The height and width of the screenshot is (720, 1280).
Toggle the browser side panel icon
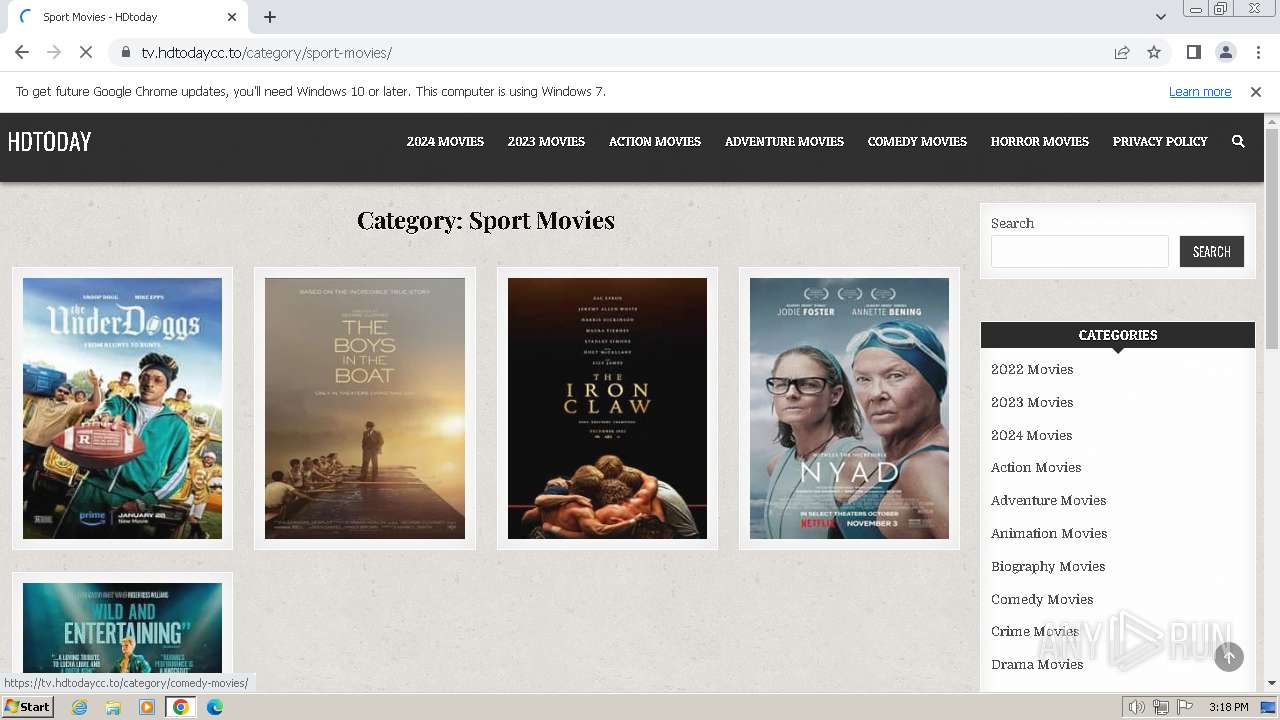(x=1193, y=52)
